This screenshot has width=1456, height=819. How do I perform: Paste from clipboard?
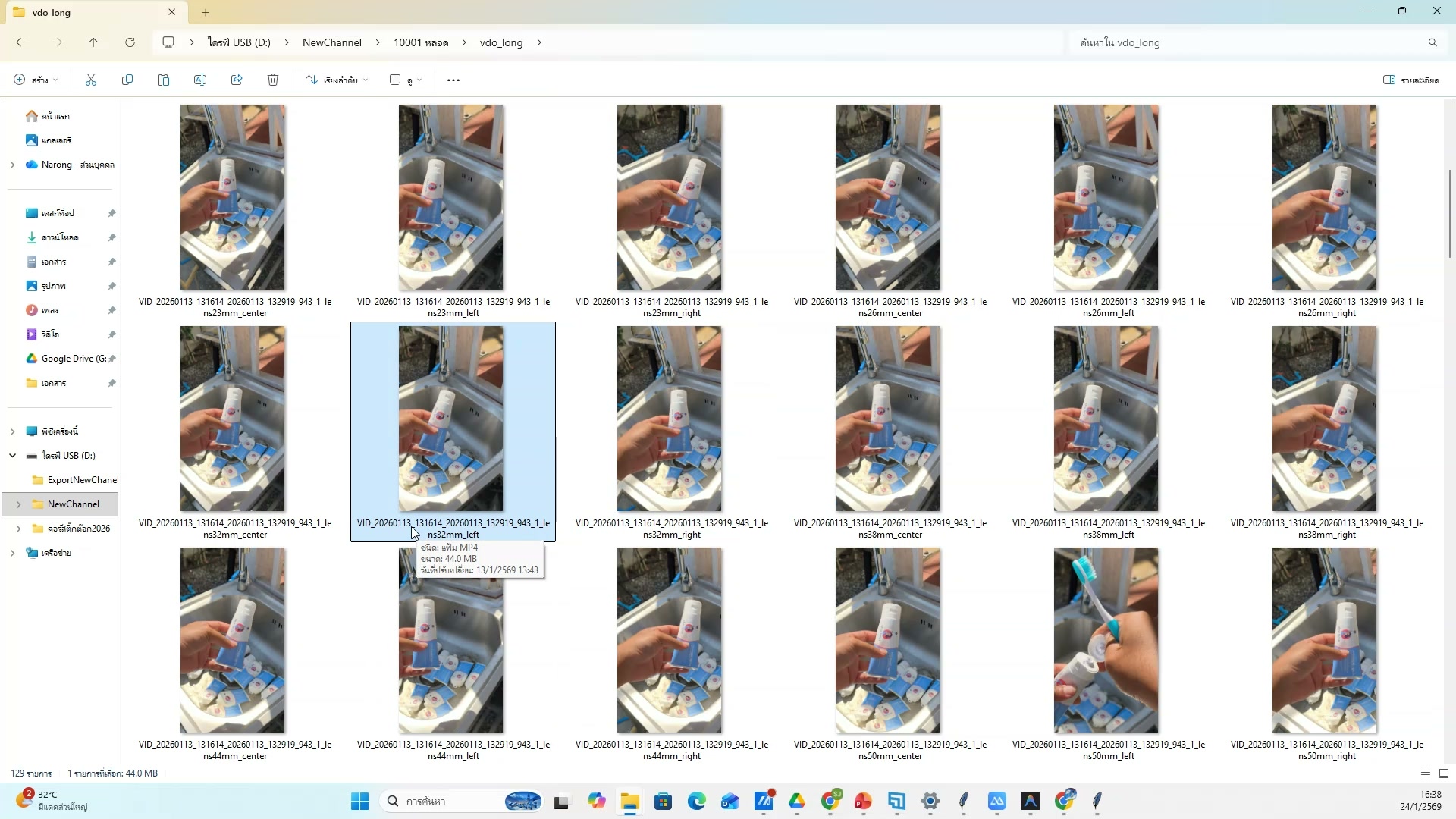click(x=164, y=80)
